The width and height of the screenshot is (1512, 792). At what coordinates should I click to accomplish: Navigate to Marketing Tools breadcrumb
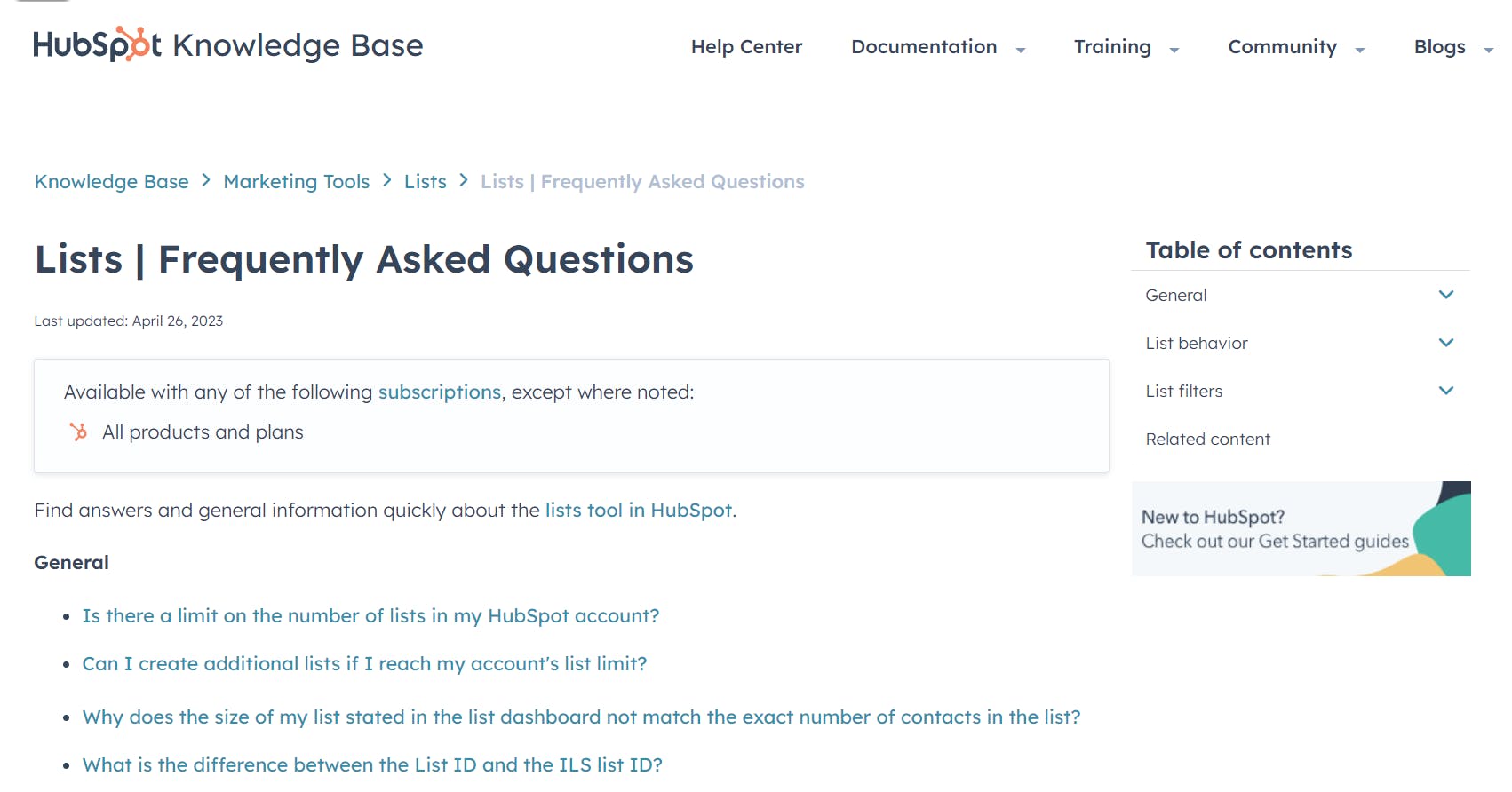296,182
